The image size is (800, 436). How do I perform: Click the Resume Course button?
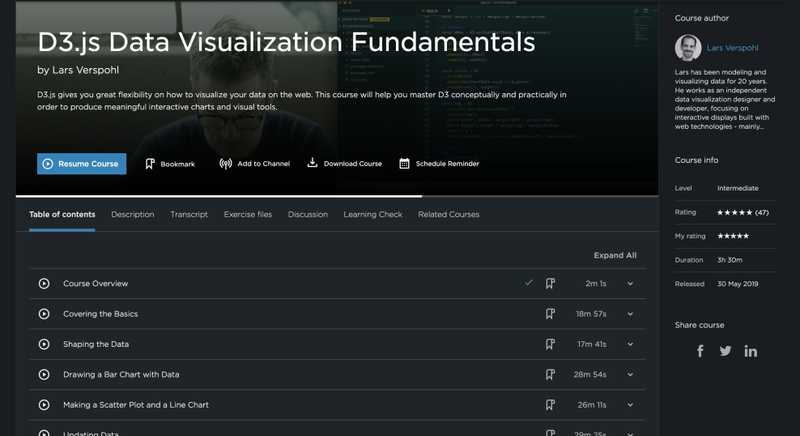[82, 164]
